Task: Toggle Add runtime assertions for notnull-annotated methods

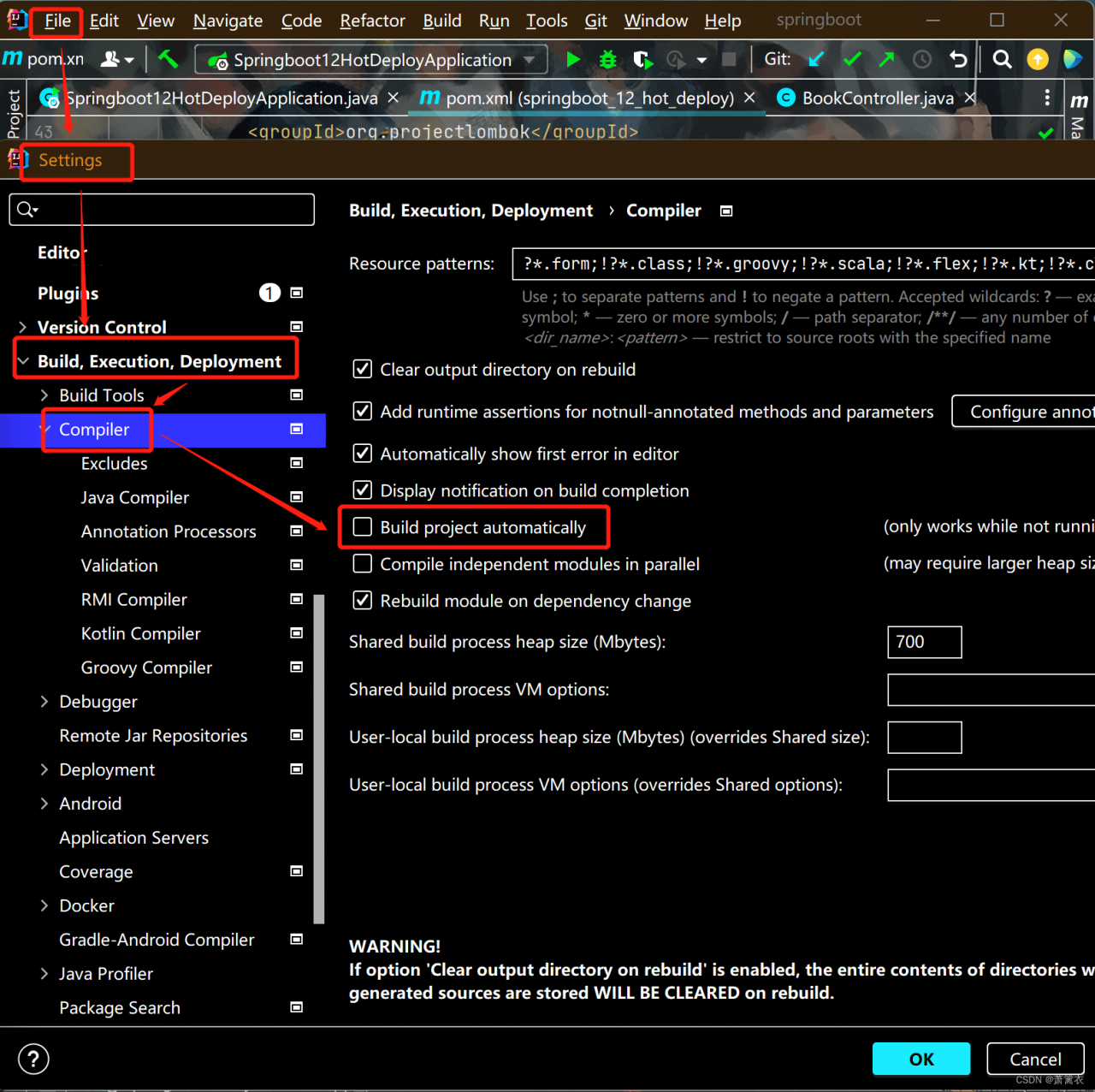Action: tap(363, 411)
